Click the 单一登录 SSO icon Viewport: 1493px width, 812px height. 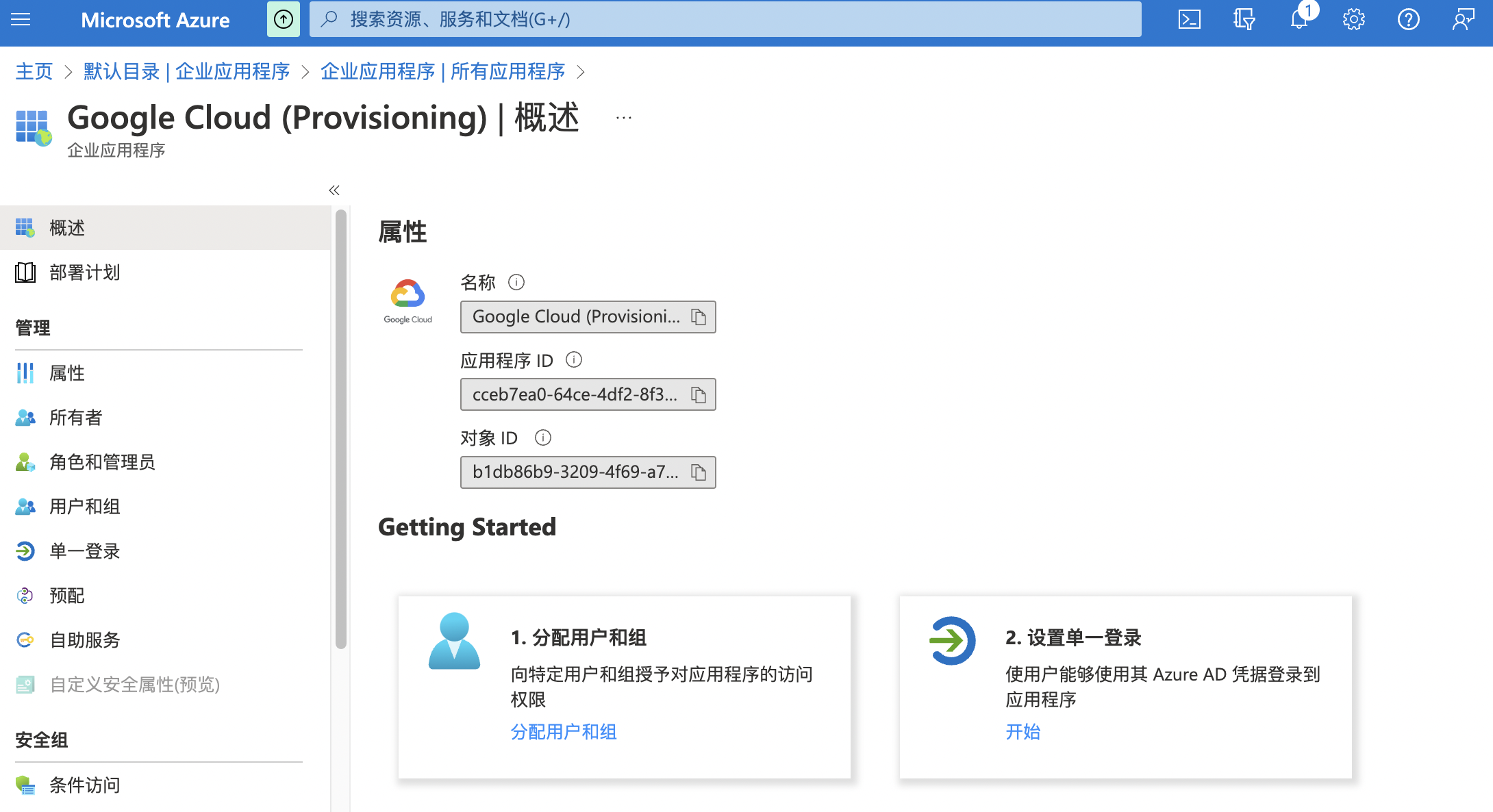(27, 551)
